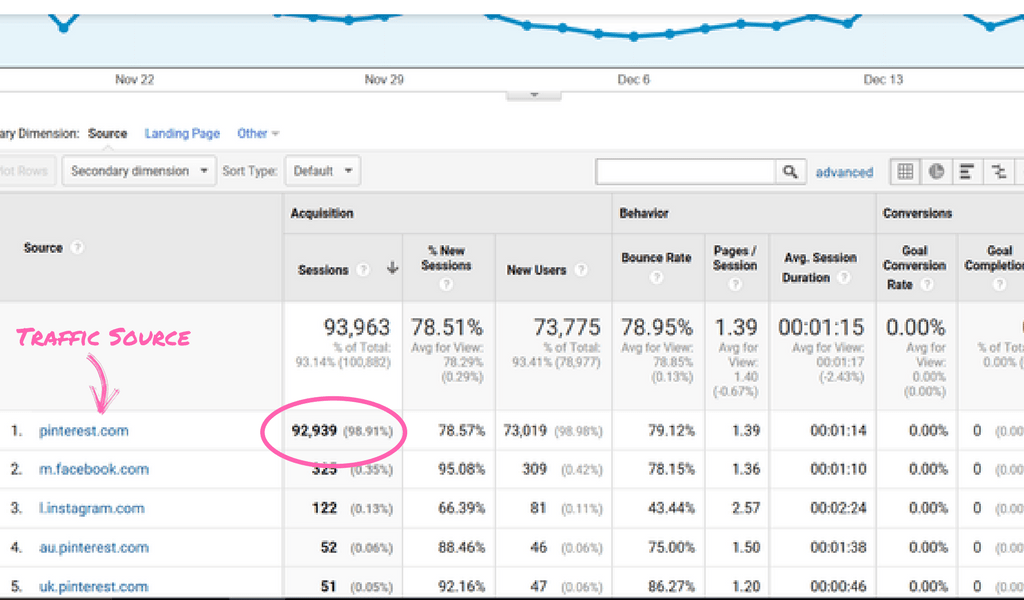
Task: Collapse the chart using the handle arrow
Action: point(534,95)
